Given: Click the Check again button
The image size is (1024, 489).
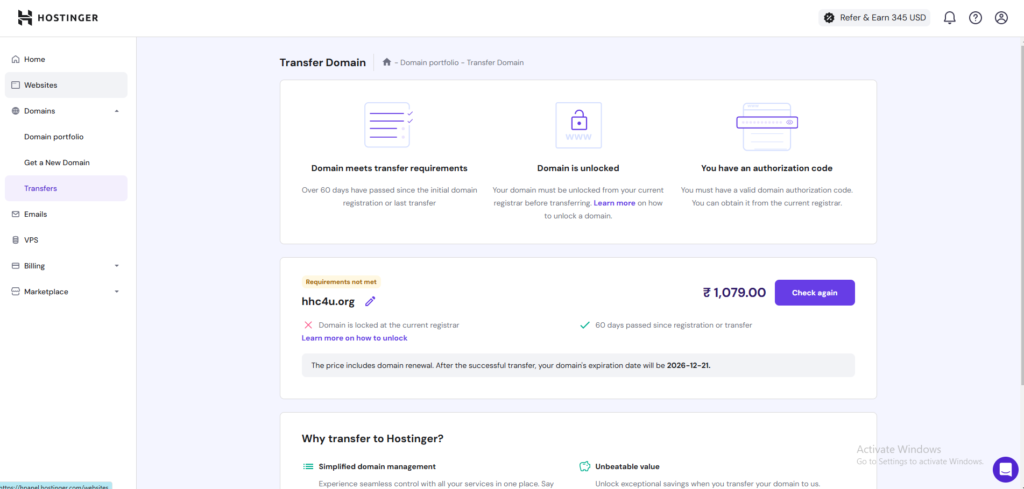Looking at the screenshot, I should coord(814,292).
